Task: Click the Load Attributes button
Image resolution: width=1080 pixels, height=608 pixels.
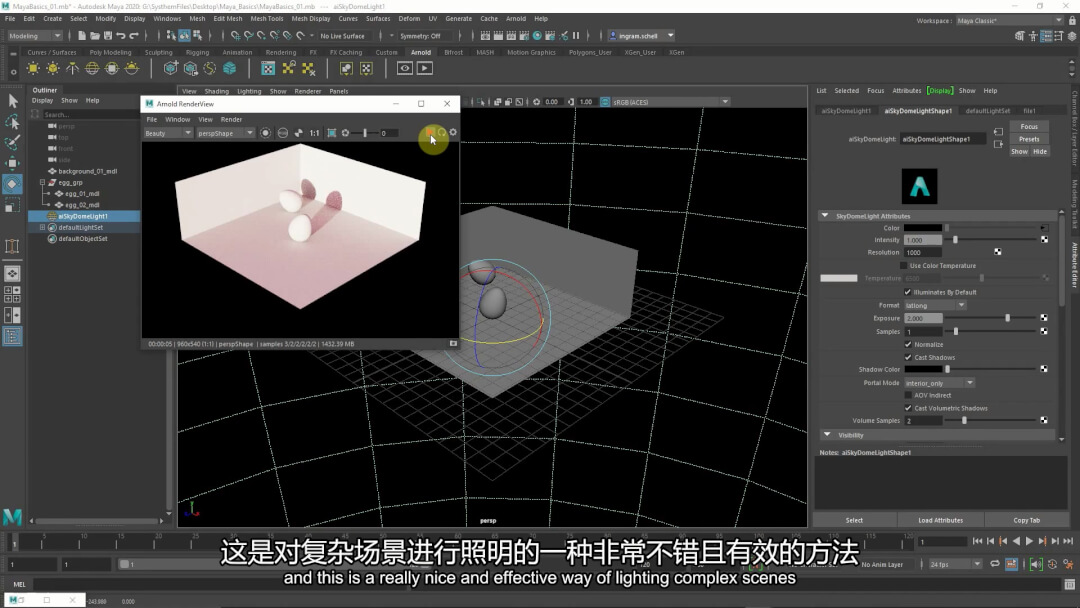Action: tap(940, 521)
